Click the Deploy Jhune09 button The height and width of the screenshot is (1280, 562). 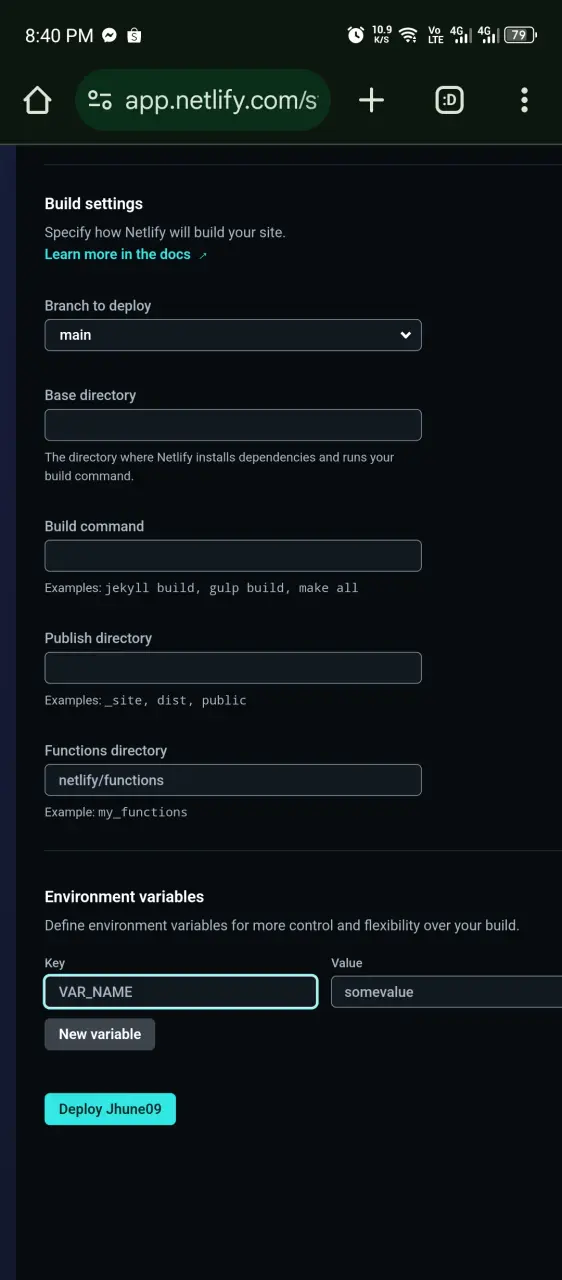point(110,1109)
